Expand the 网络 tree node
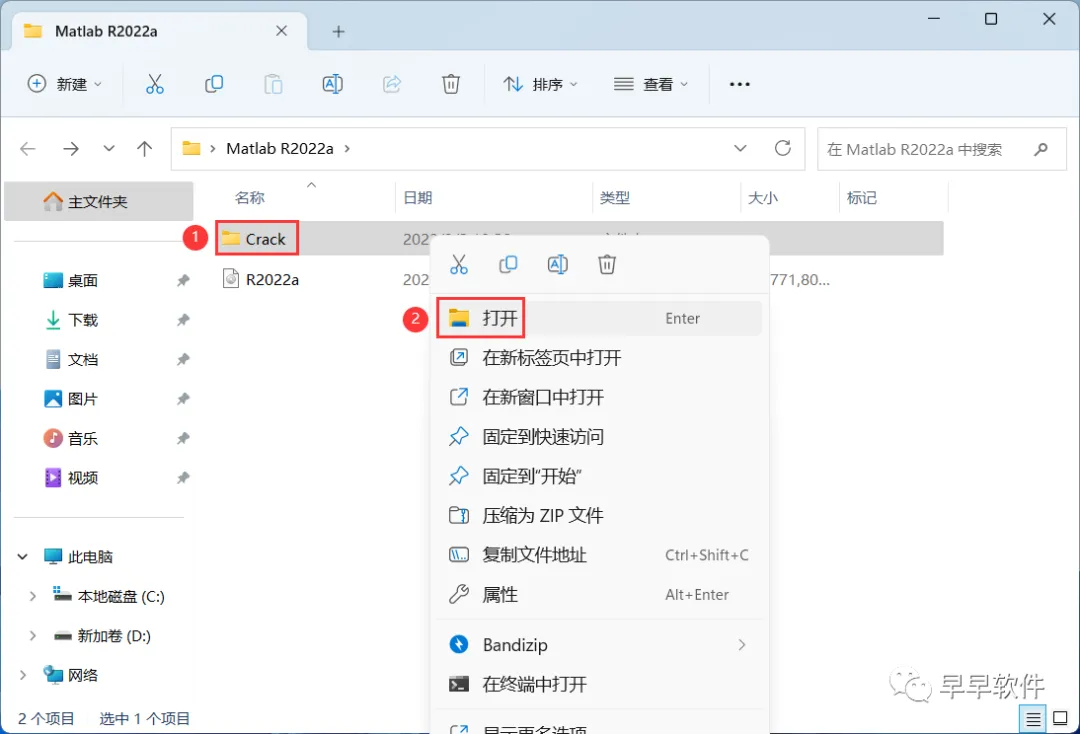Viewport: 1080px width, 734px height. tap(23, 675)
